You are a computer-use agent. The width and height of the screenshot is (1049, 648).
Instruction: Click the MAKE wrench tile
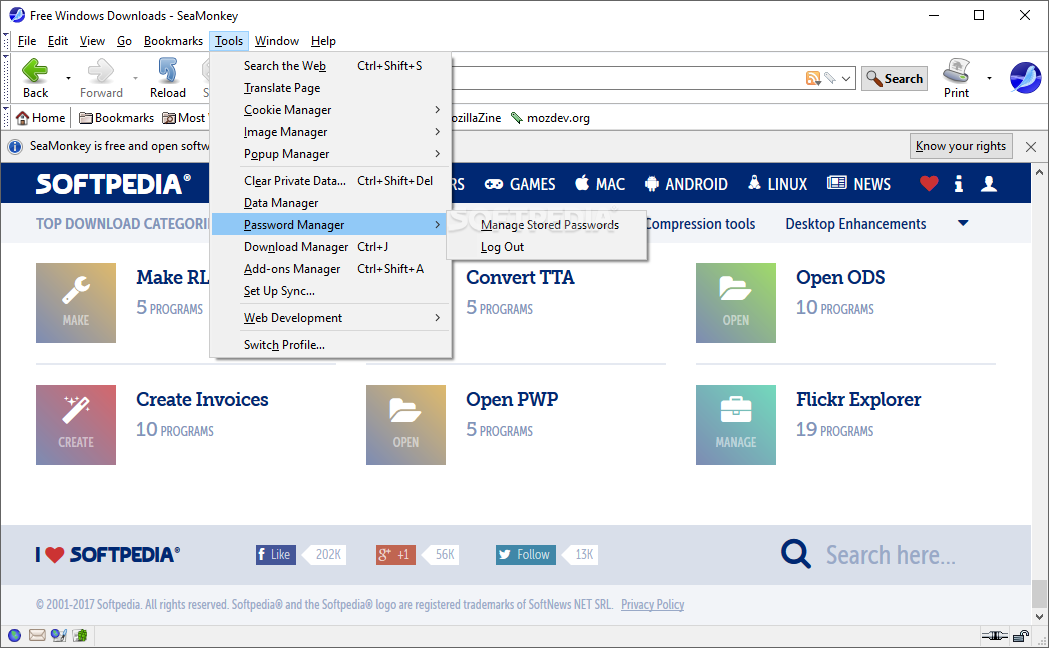(76, 303)
